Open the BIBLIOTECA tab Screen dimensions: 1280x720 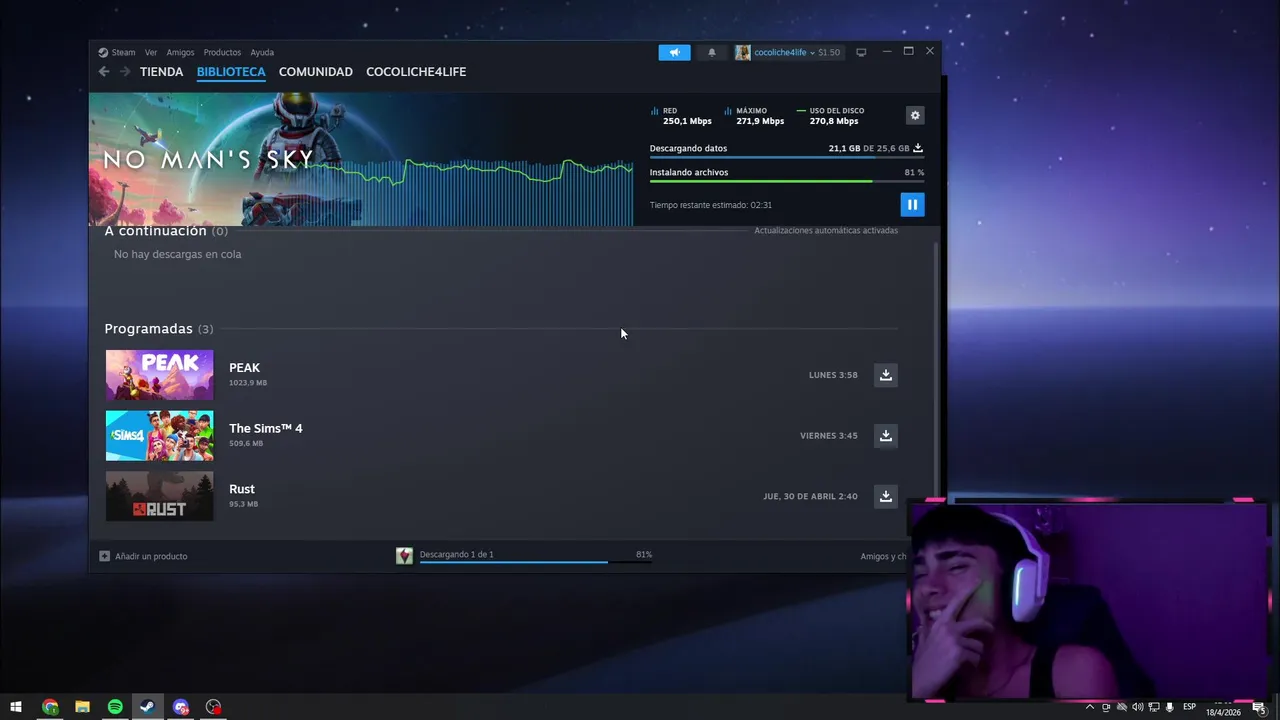click(x=231, y=72)
